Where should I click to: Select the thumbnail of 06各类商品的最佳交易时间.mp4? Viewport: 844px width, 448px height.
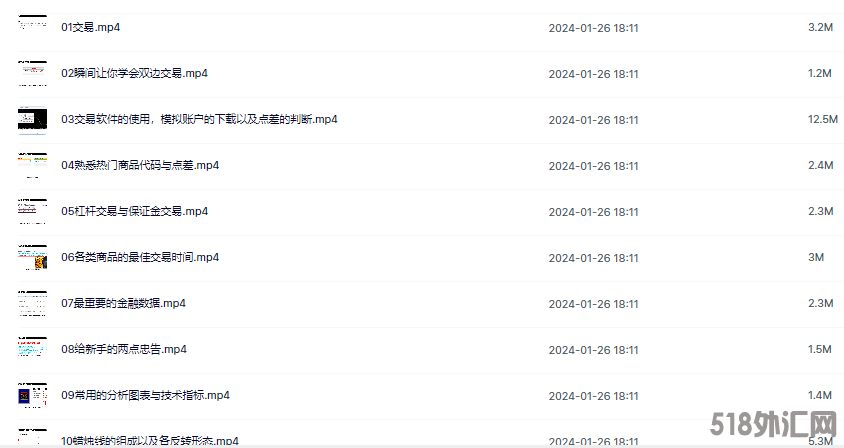tap(32, 257)
